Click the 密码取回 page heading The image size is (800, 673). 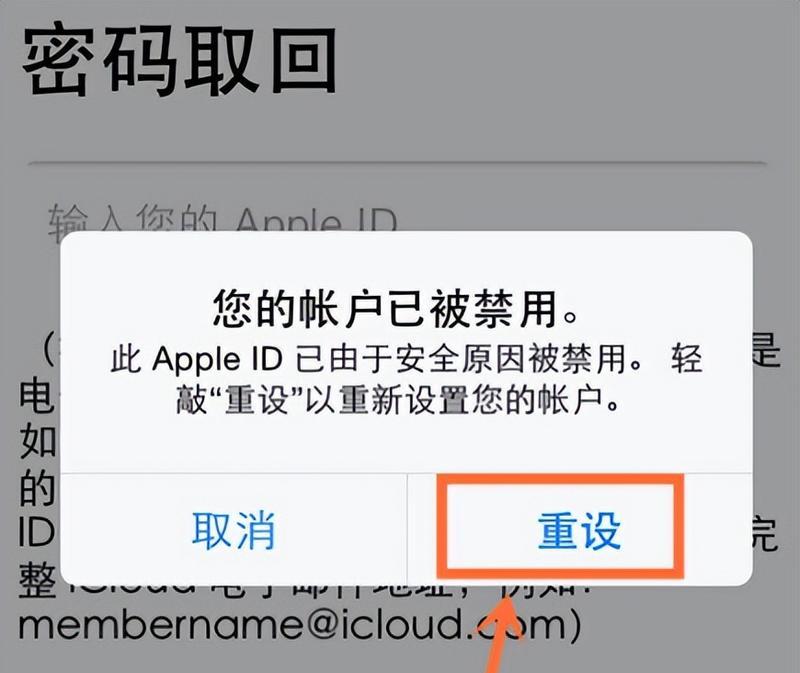[180, 61]
